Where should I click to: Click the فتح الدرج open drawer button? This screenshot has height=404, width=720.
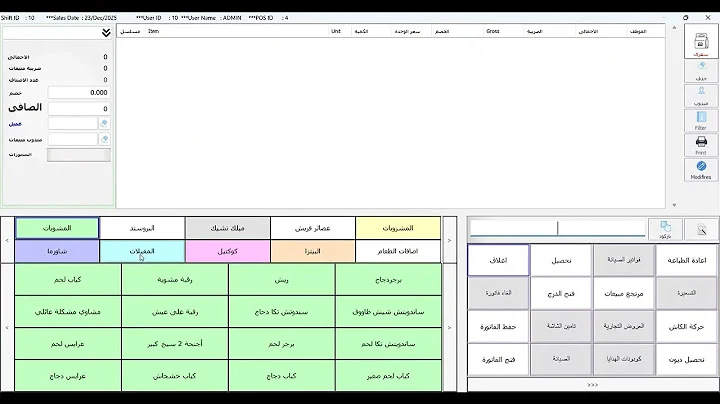click(561, 293)
